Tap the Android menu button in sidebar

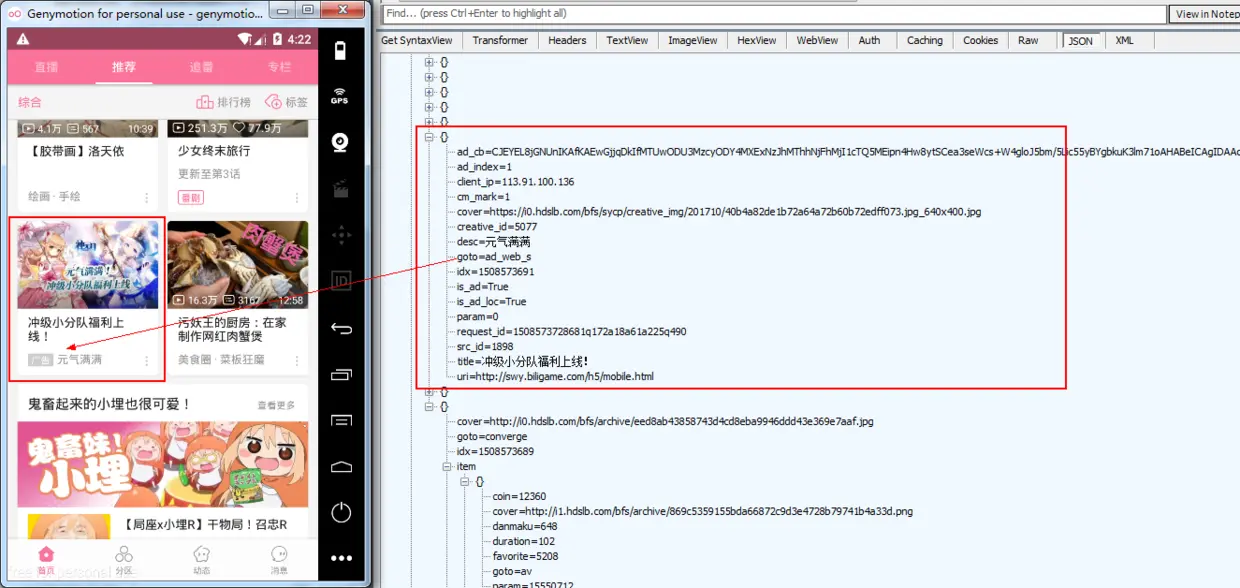pyautogui.click(x=341, y=420)
